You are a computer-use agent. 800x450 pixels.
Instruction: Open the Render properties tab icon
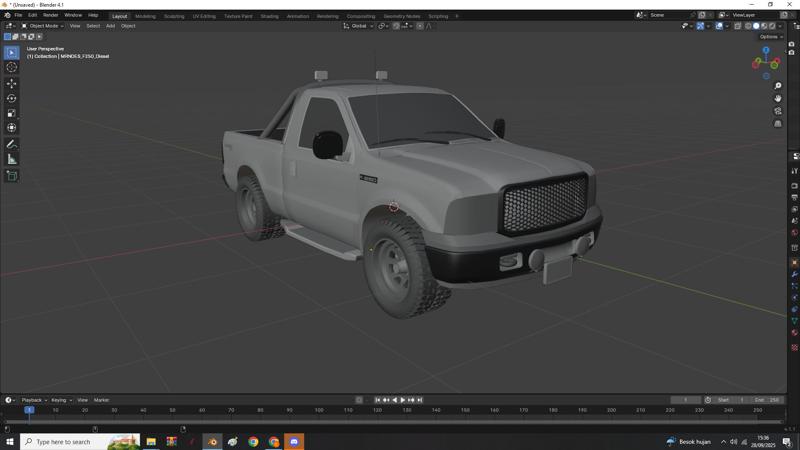[x=794, y=186]
